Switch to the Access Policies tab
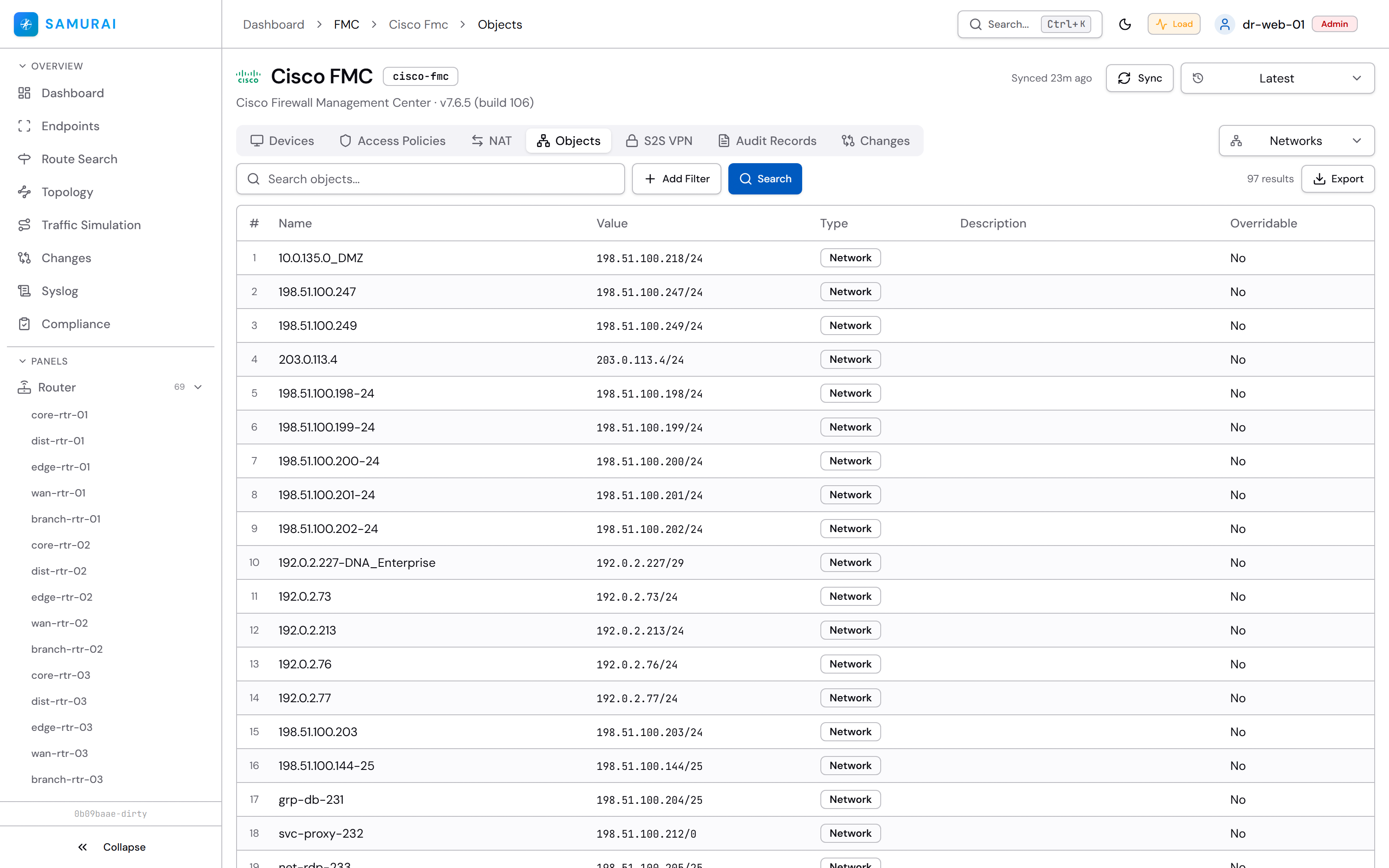Viewport: 1389px width, 868px height. coord(392,141)
